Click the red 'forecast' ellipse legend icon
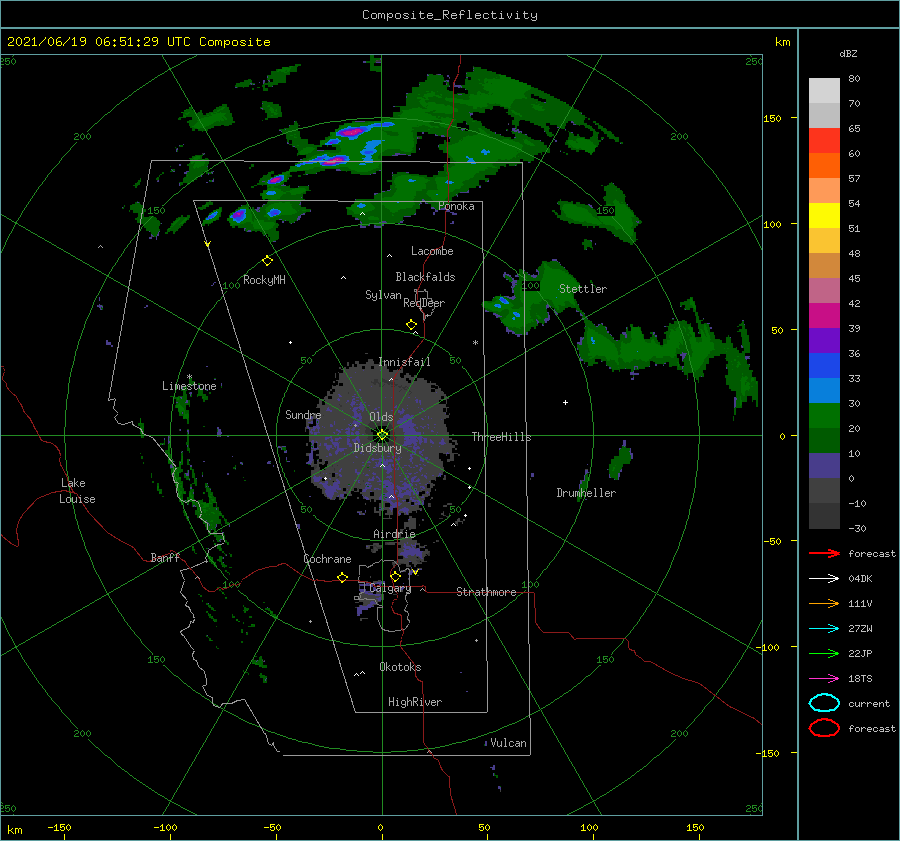900x841 pixels. pos(824,728)
